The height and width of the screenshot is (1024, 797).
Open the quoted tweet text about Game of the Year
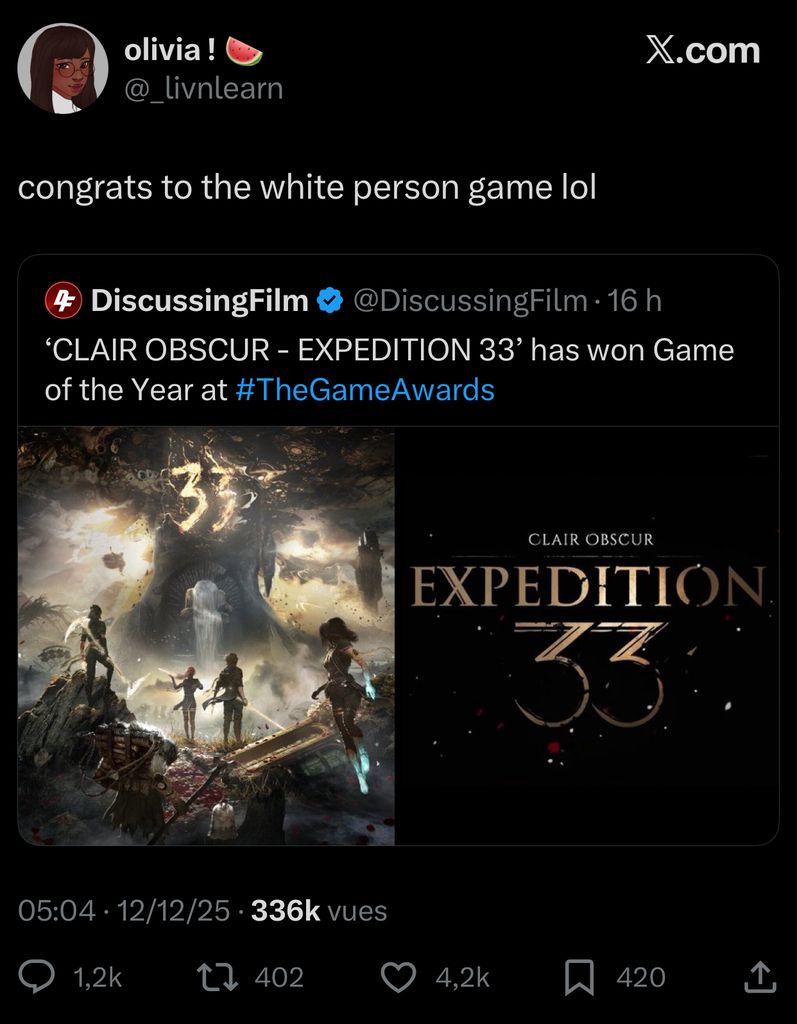tap(389, 370)
